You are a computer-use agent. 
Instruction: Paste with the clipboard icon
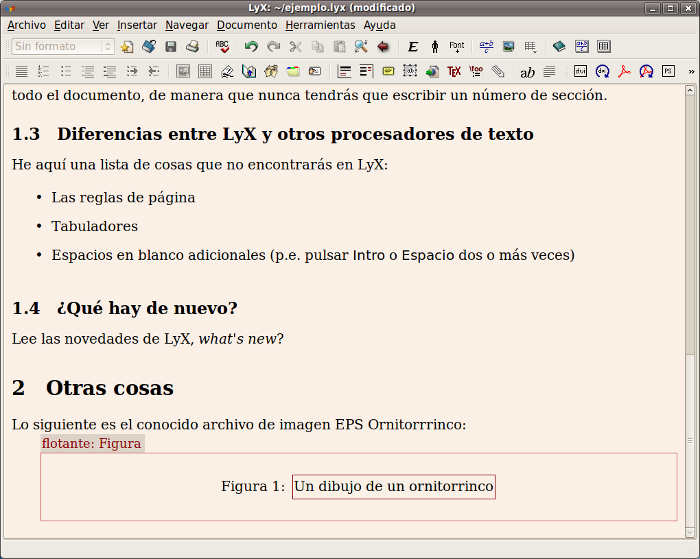point(339,46)
